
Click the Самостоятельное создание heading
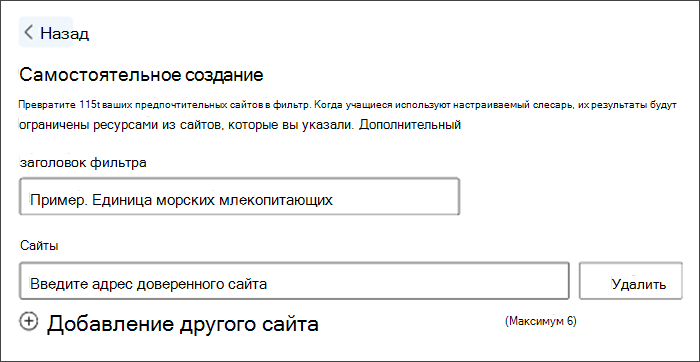[142, 75]
